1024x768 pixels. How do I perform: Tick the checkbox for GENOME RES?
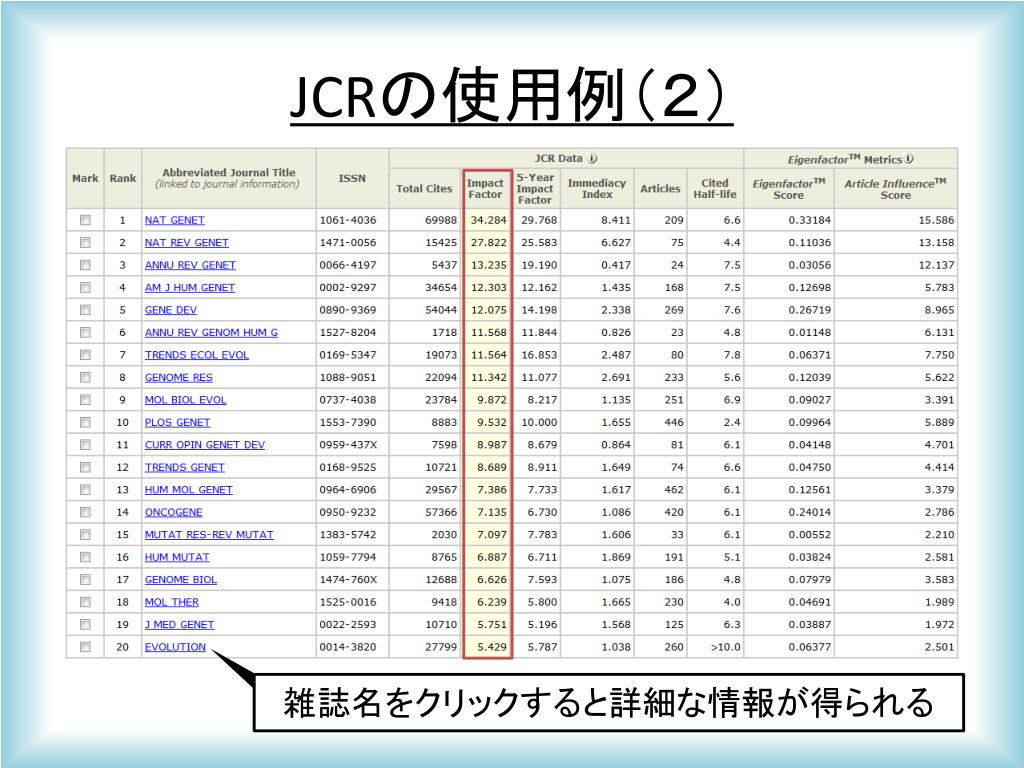[x=85, y=377]
